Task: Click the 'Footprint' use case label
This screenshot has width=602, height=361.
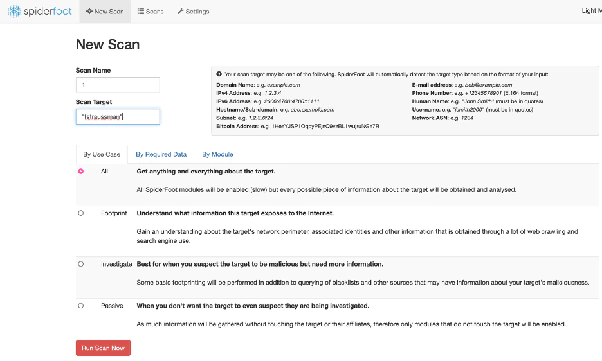Action: click(x=114, y=213)
